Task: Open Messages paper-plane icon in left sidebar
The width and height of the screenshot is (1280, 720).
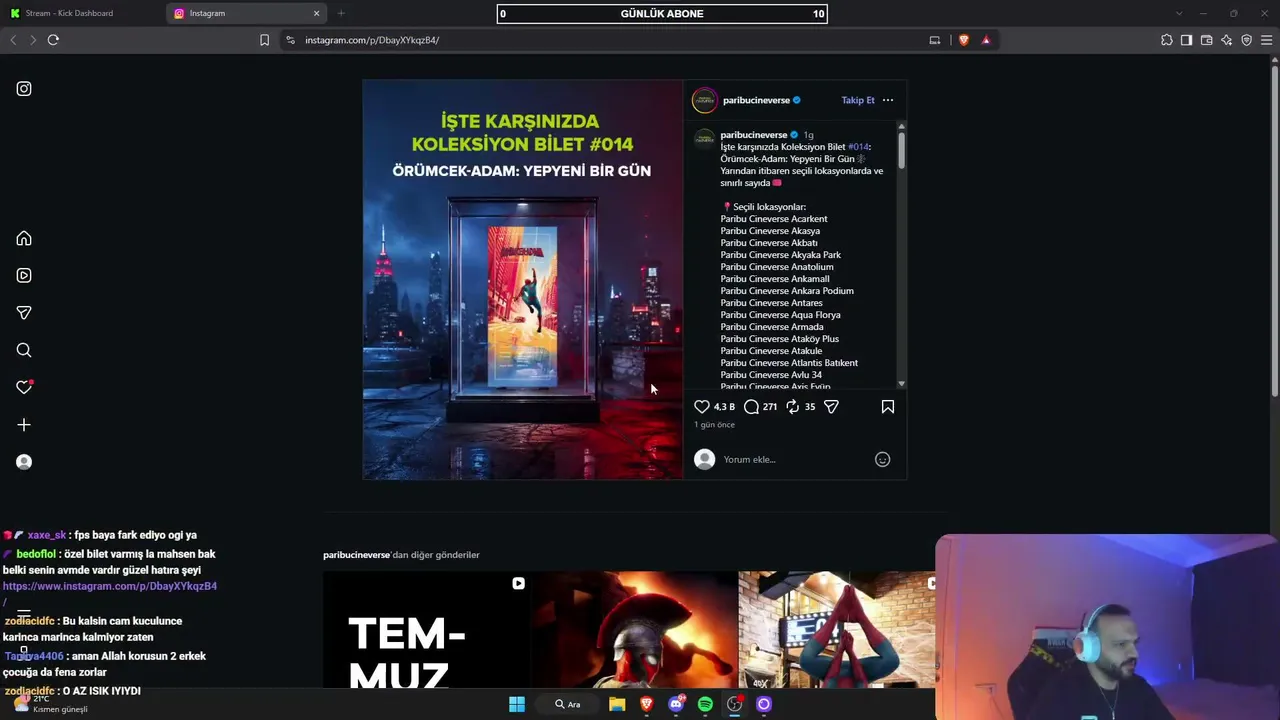Action: point(24,313)
